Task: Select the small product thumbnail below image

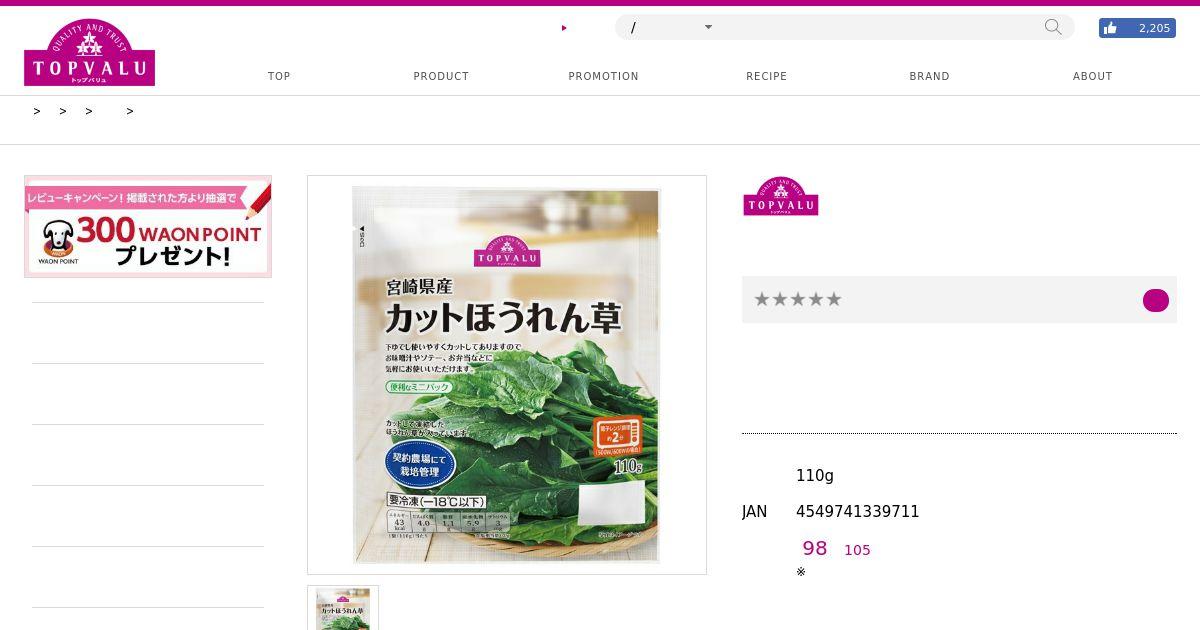Action: point(343,608)
